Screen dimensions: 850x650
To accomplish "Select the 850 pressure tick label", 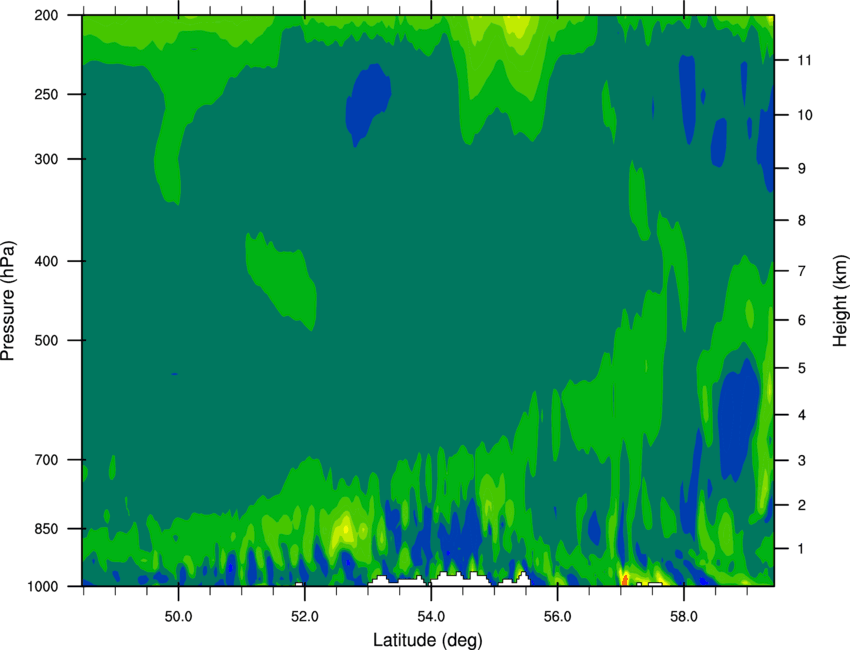I will [46, 529].
